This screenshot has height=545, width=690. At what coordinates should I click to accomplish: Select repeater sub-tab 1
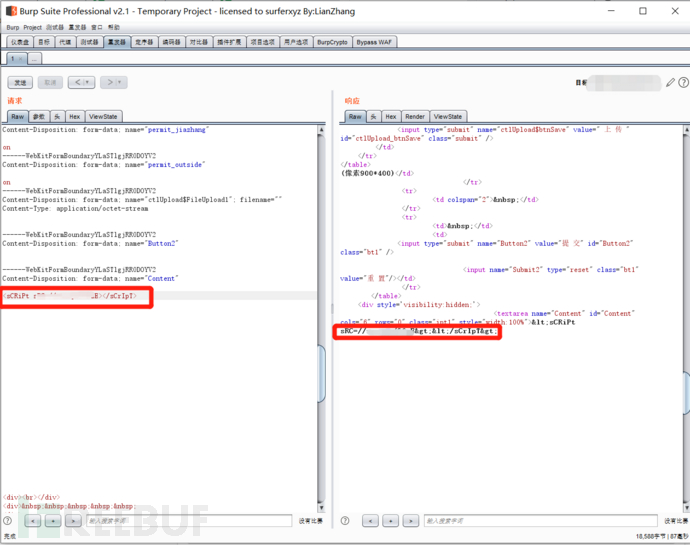[x=13, y=59]
